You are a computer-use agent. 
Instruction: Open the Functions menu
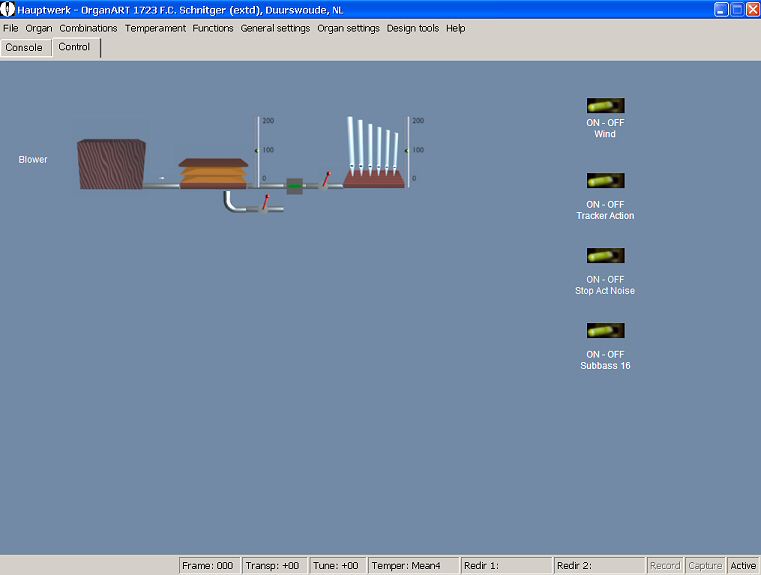click(x=213, y=28)
